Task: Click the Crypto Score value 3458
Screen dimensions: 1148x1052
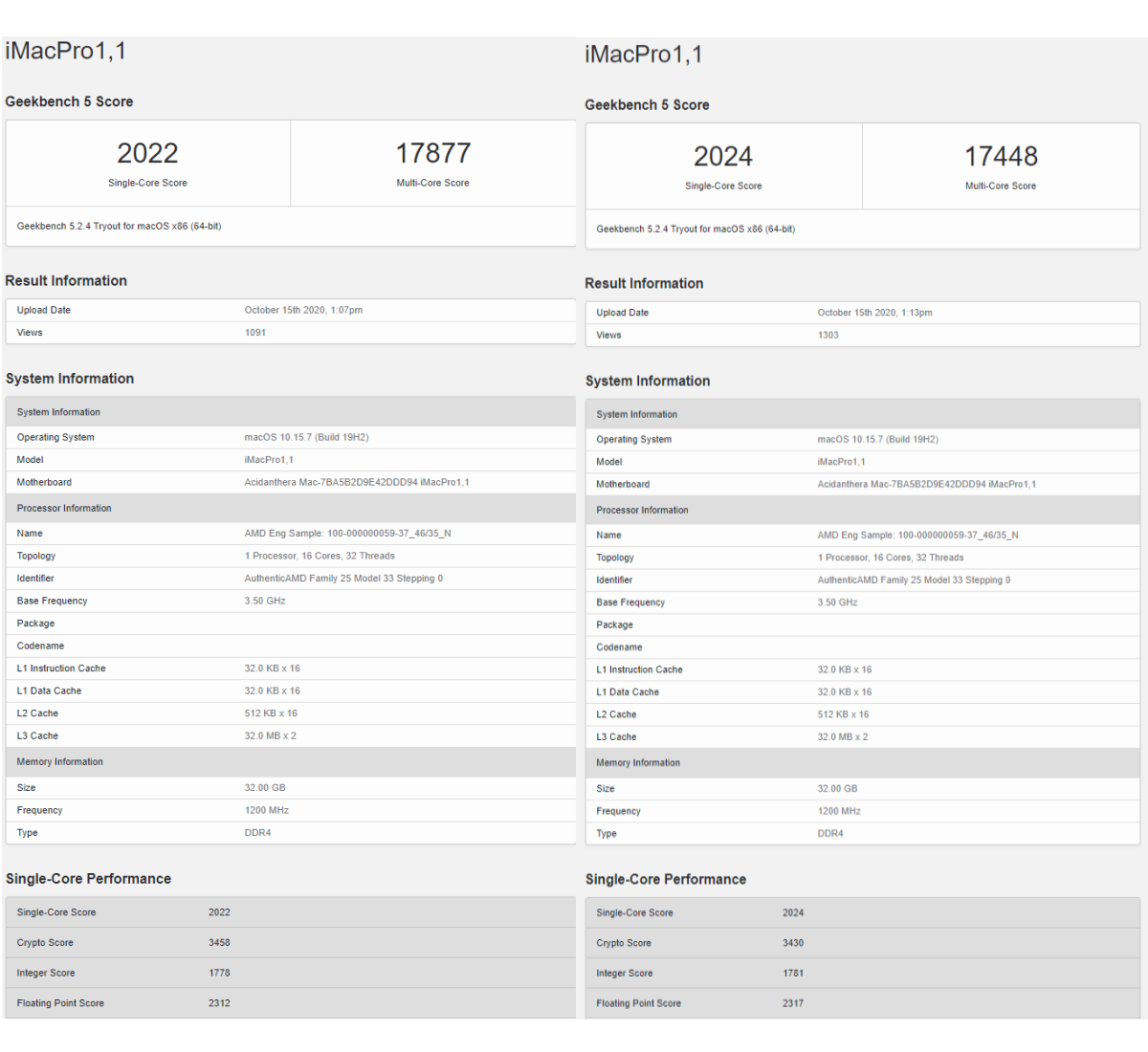Action: click(x=219, y=942)
